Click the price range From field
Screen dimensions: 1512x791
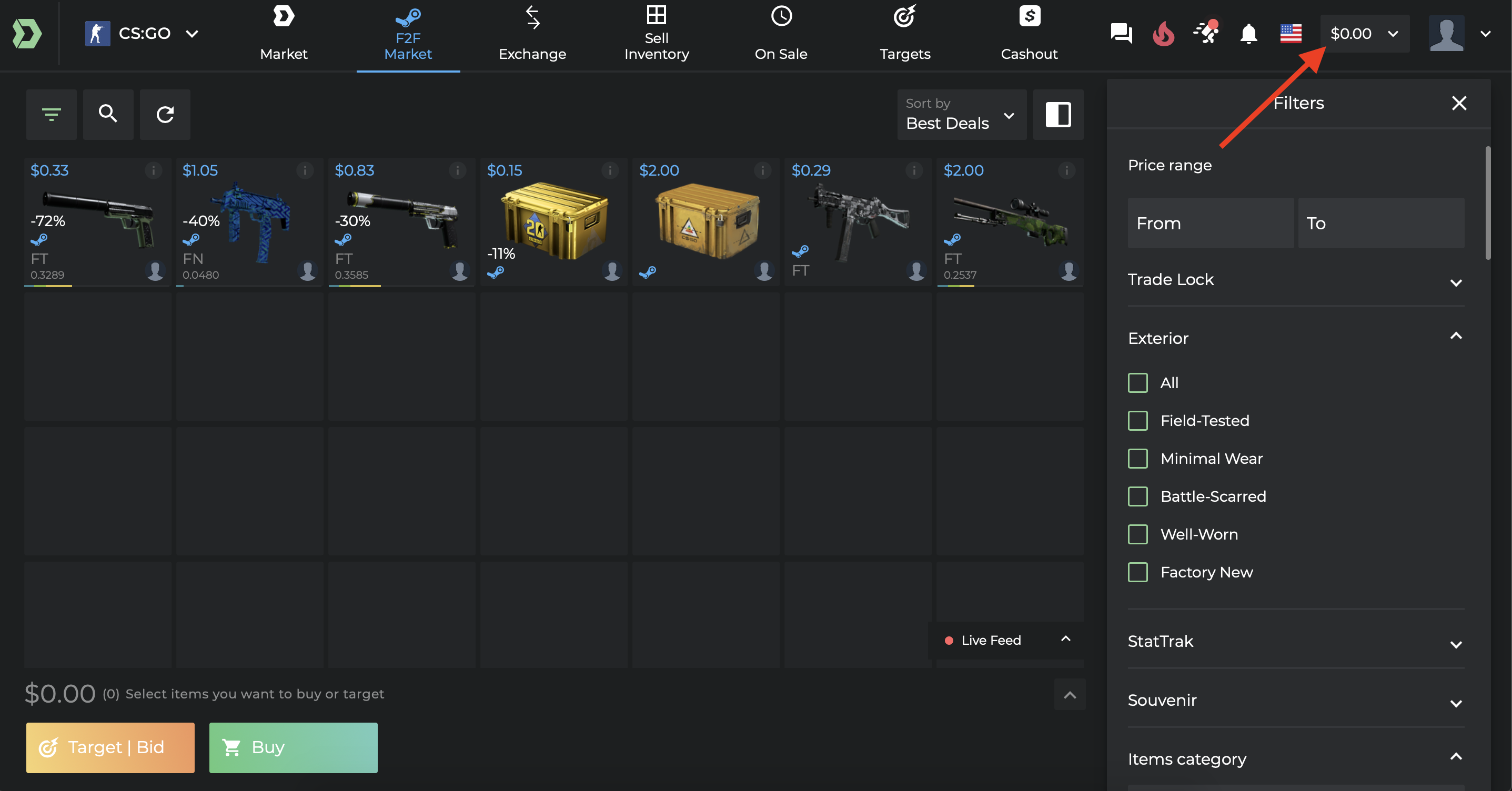point(1211,223)
